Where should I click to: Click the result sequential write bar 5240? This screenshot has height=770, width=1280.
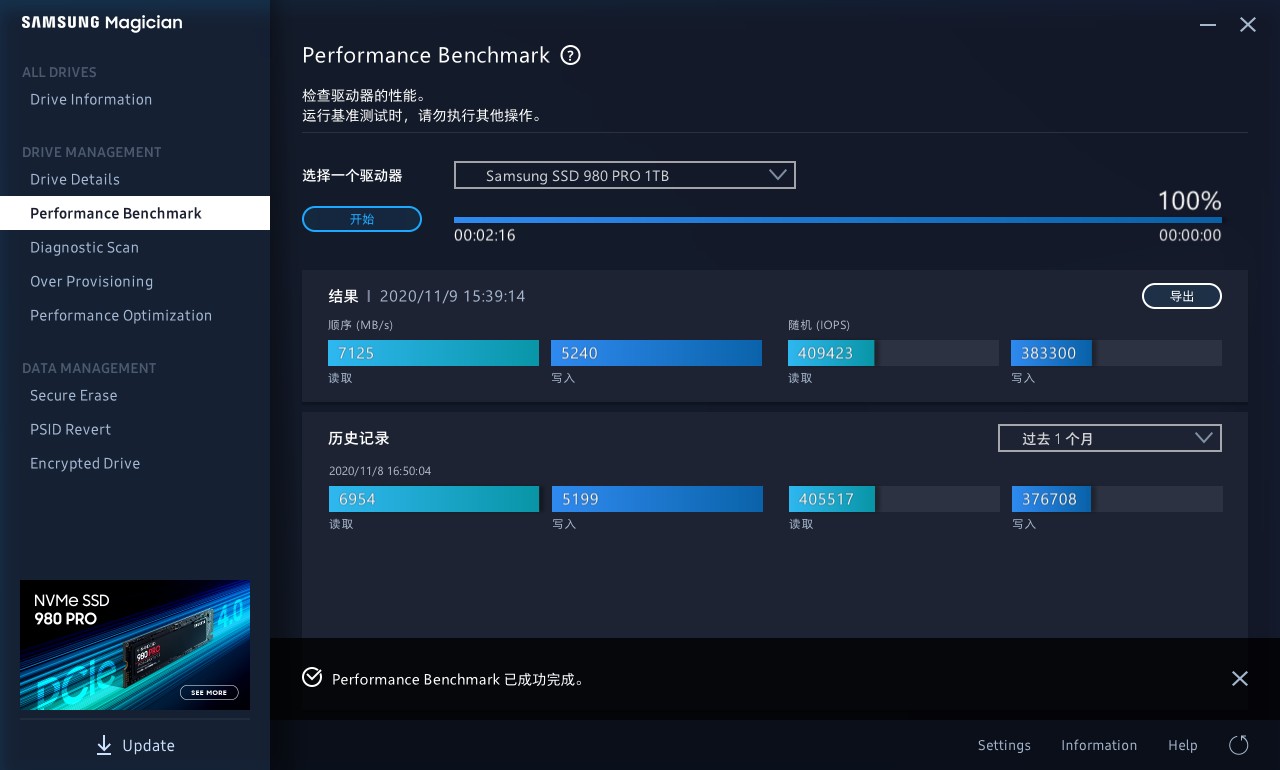tap(656, 353)
